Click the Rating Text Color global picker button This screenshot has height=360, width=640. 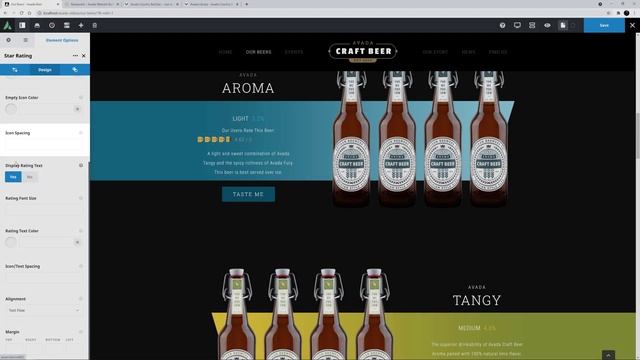[78, 242]
